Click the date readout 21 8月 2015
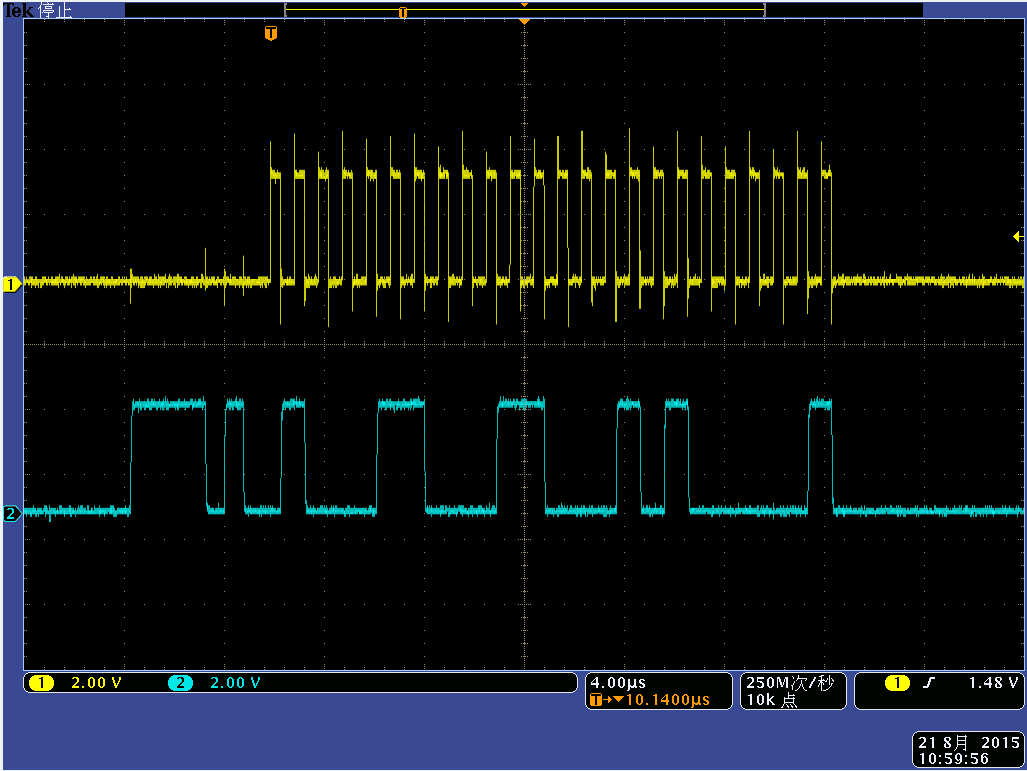The image size is (1027, 771). 969,742
